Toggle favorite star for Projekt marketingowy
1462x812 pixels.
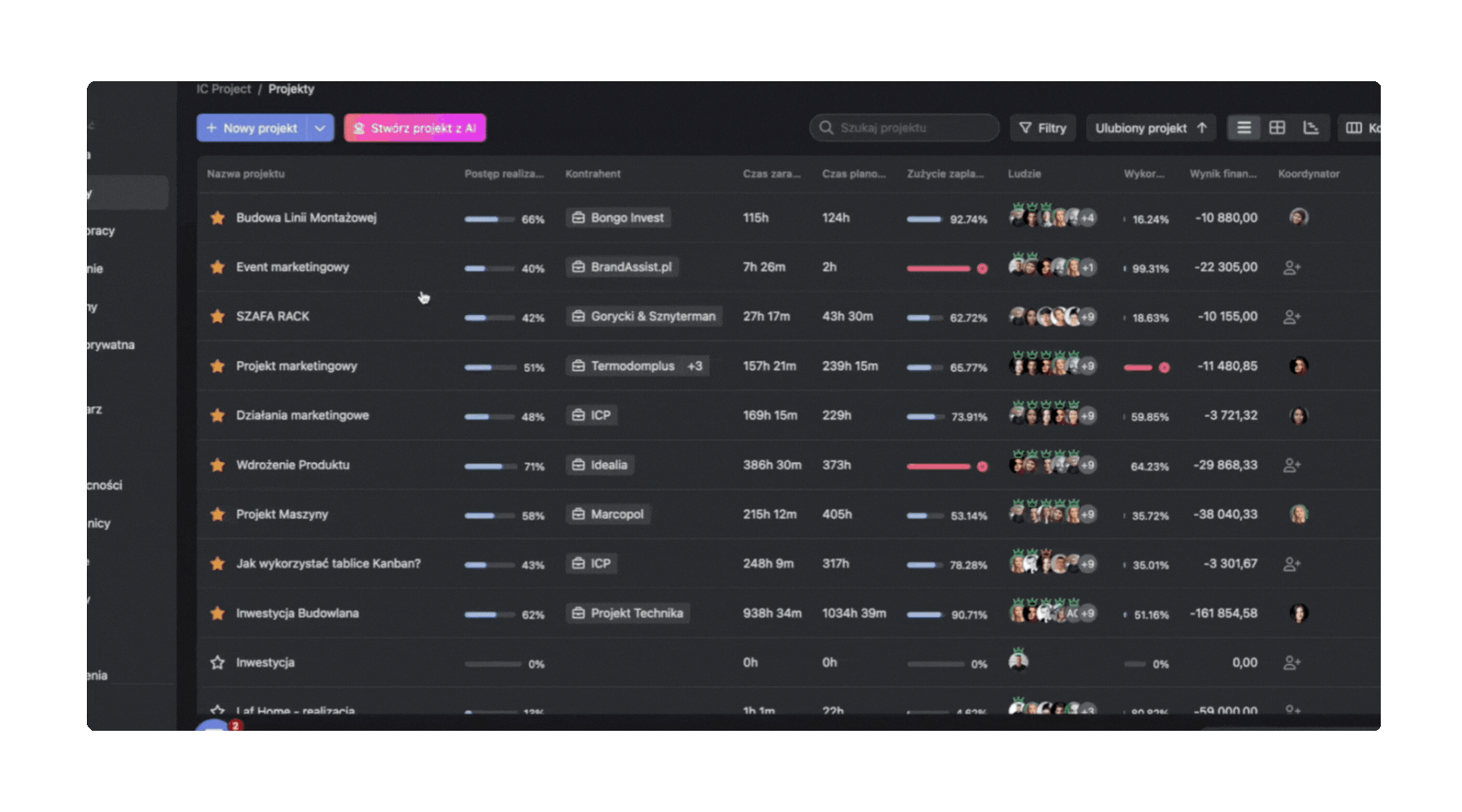coord(218,366)
